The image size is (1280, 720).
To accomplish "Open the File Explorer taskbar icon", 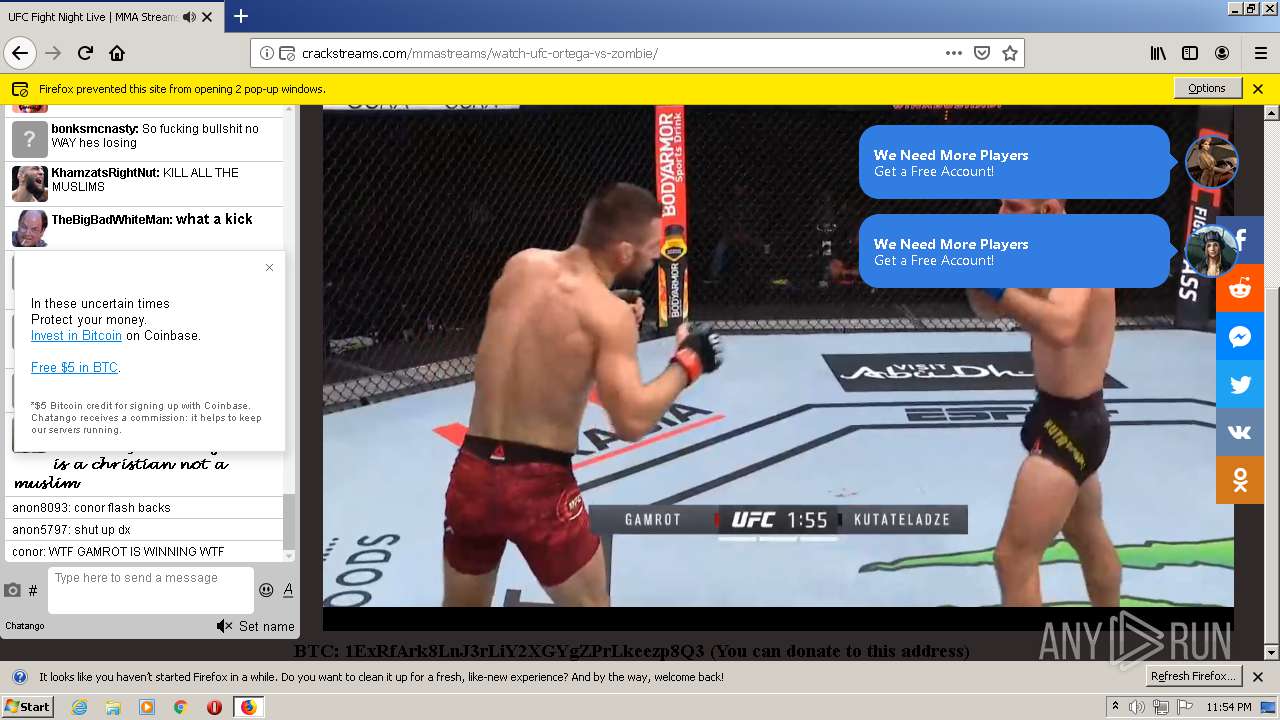I will [x=113, y=707].
